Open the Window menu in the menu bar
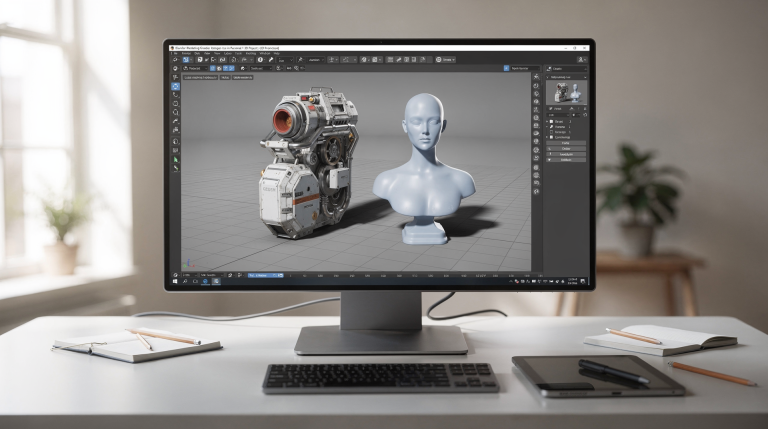 pos(265,53)
